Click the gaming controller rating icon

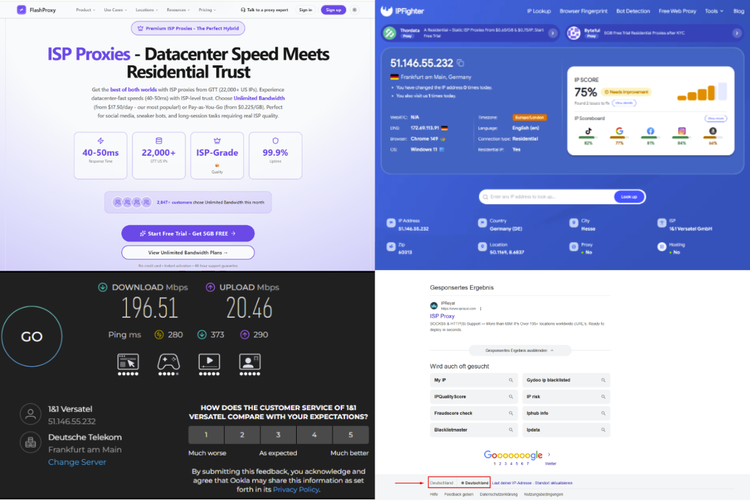pos(168,362)
